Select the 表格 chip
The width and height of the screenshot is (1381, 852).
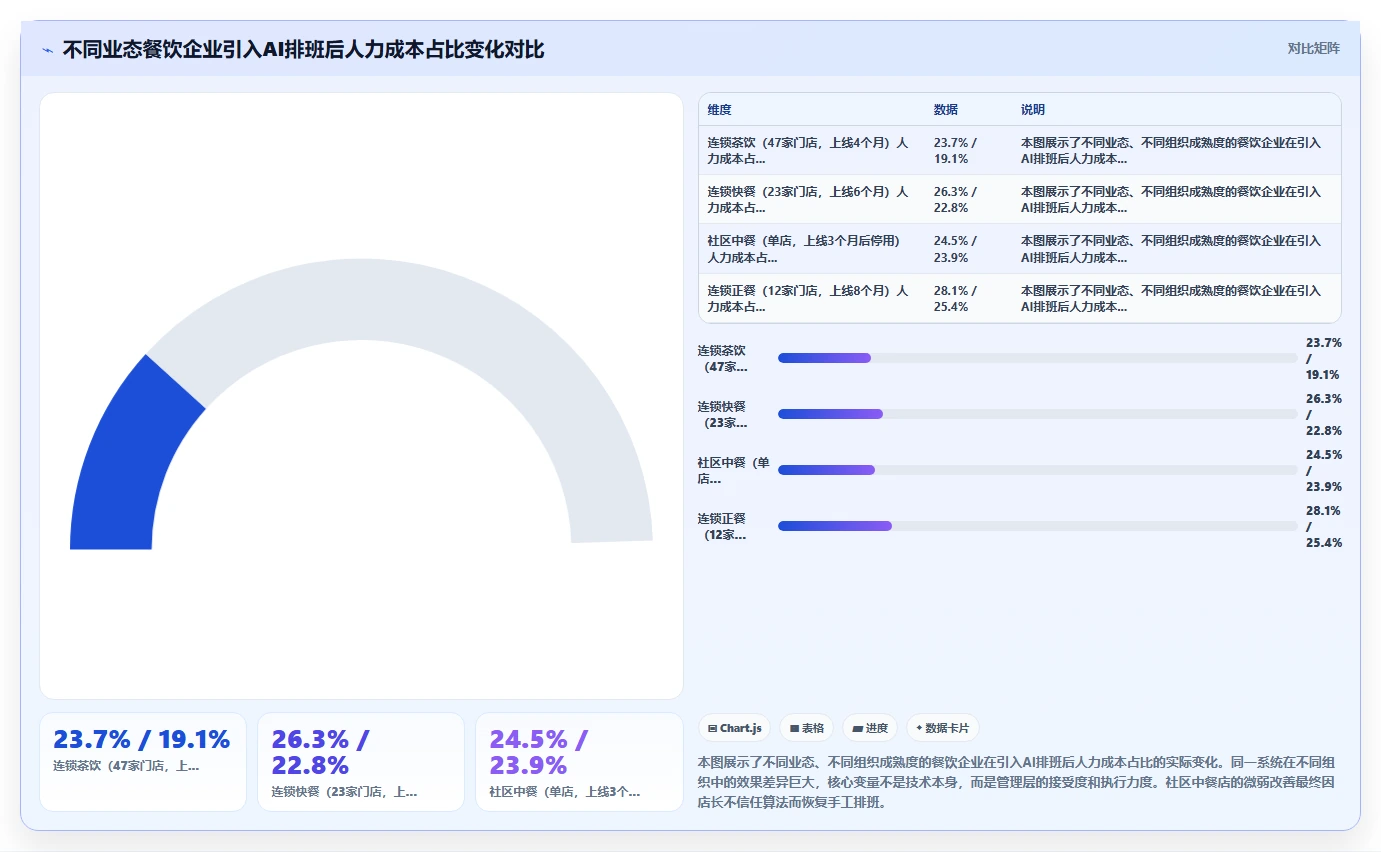[807, 728]
